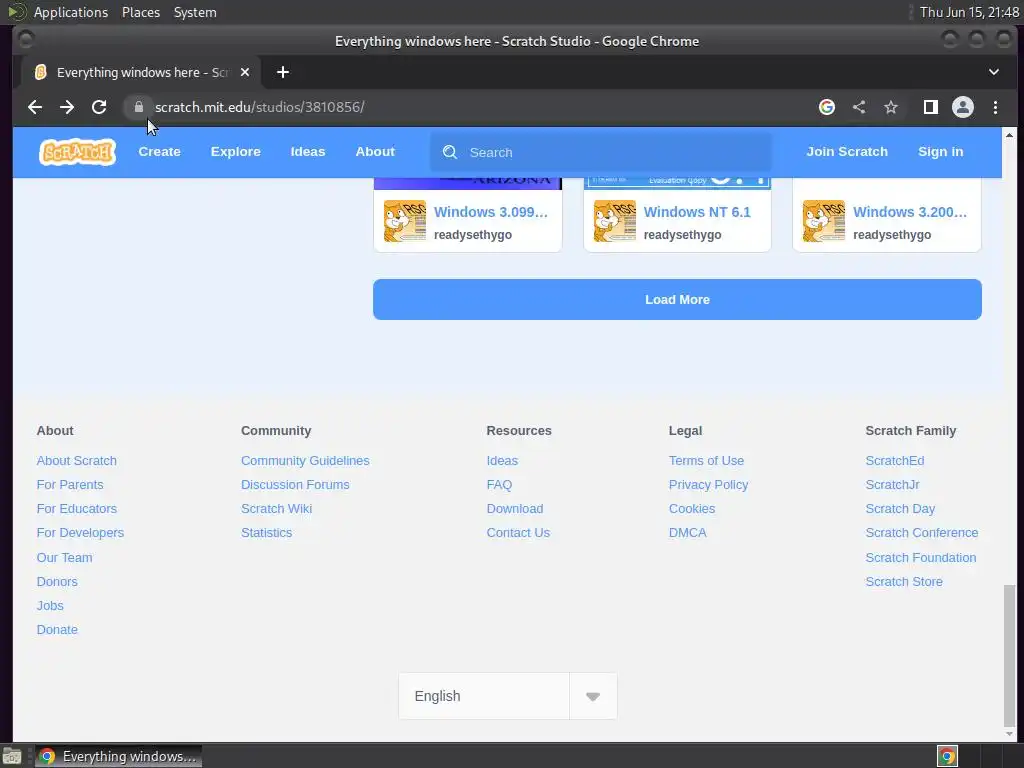
Task: Open Discussion Forums link
Action: point(295,485)
